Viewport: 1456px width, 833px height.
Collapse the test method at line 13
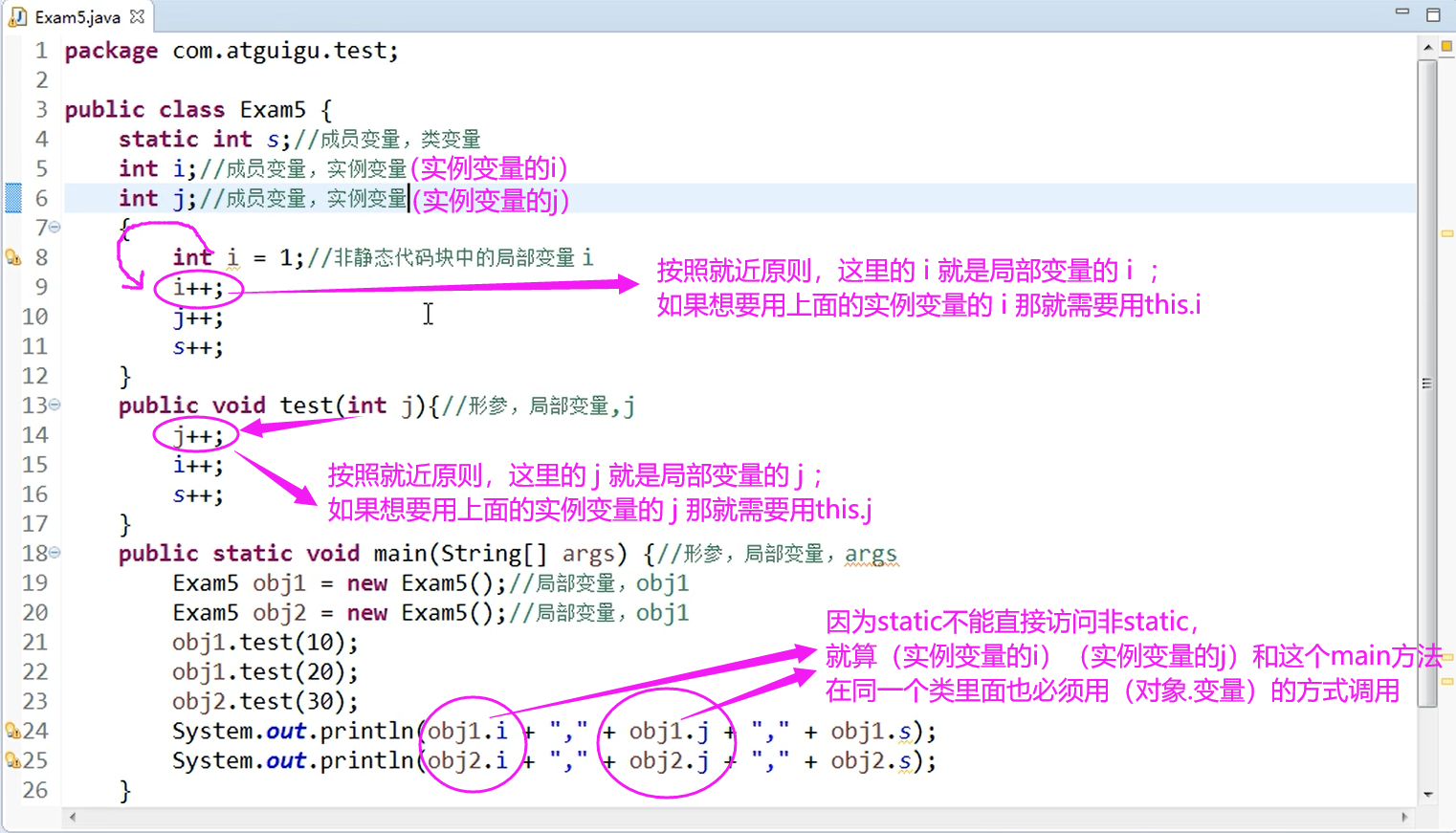[x=55, y=405]
